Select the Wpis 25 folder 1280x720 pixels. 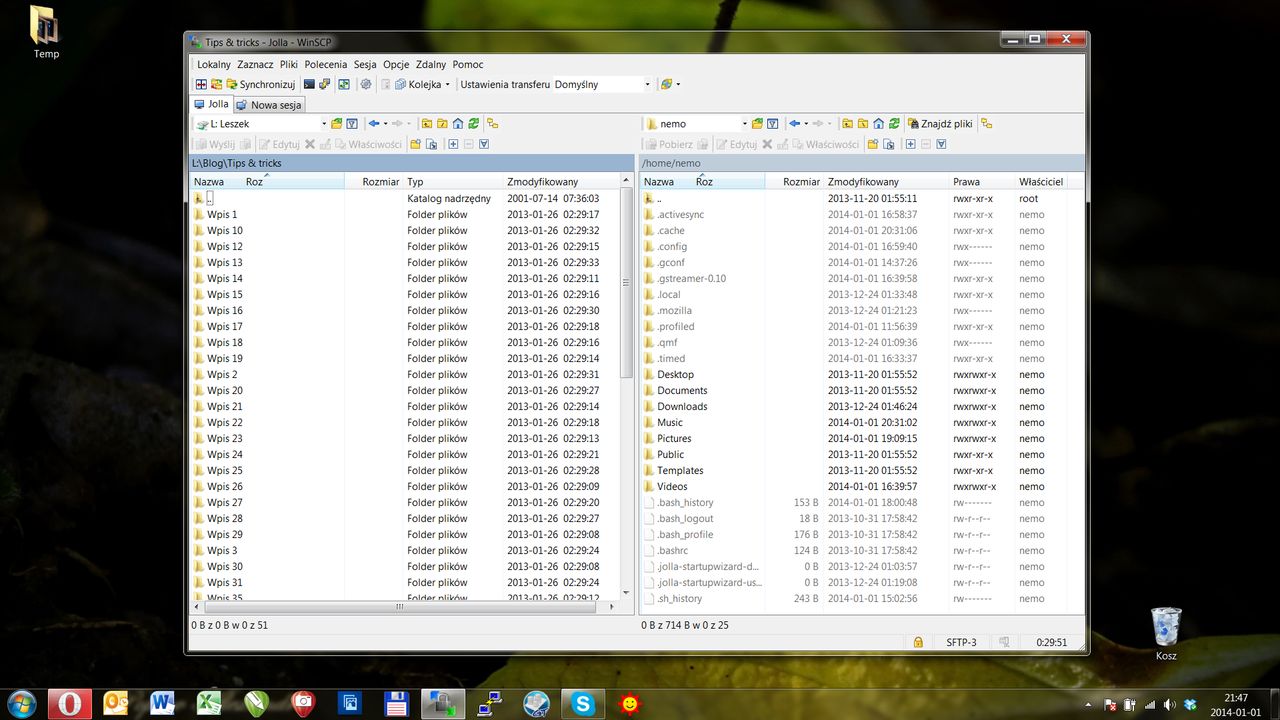pyautogui.click(x=225, y=470)
